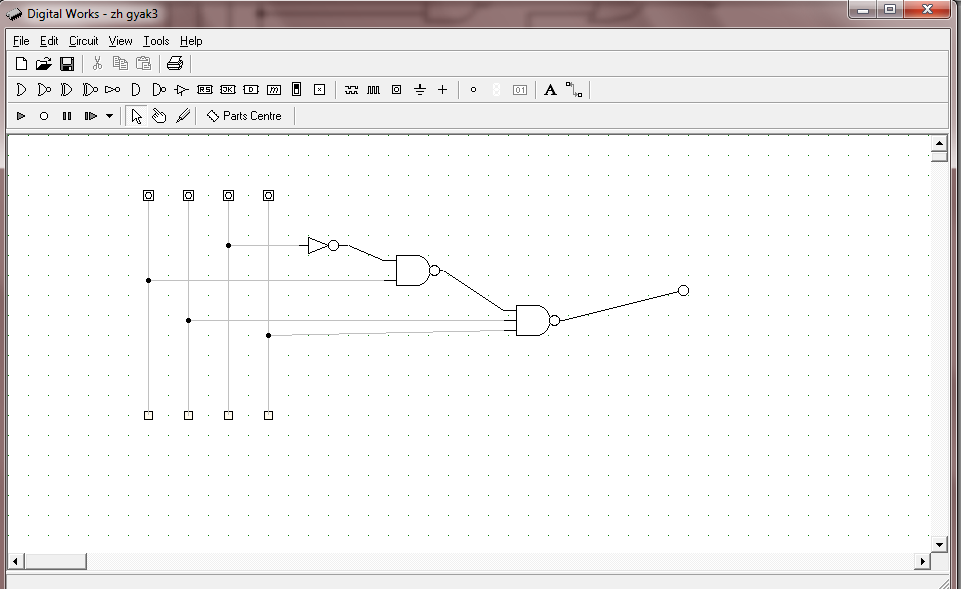Image resolution: width=961 pixels, height=589 pixels.
Task: Click the horizontal scrollbar right arrow
Action: coord(922,561)
